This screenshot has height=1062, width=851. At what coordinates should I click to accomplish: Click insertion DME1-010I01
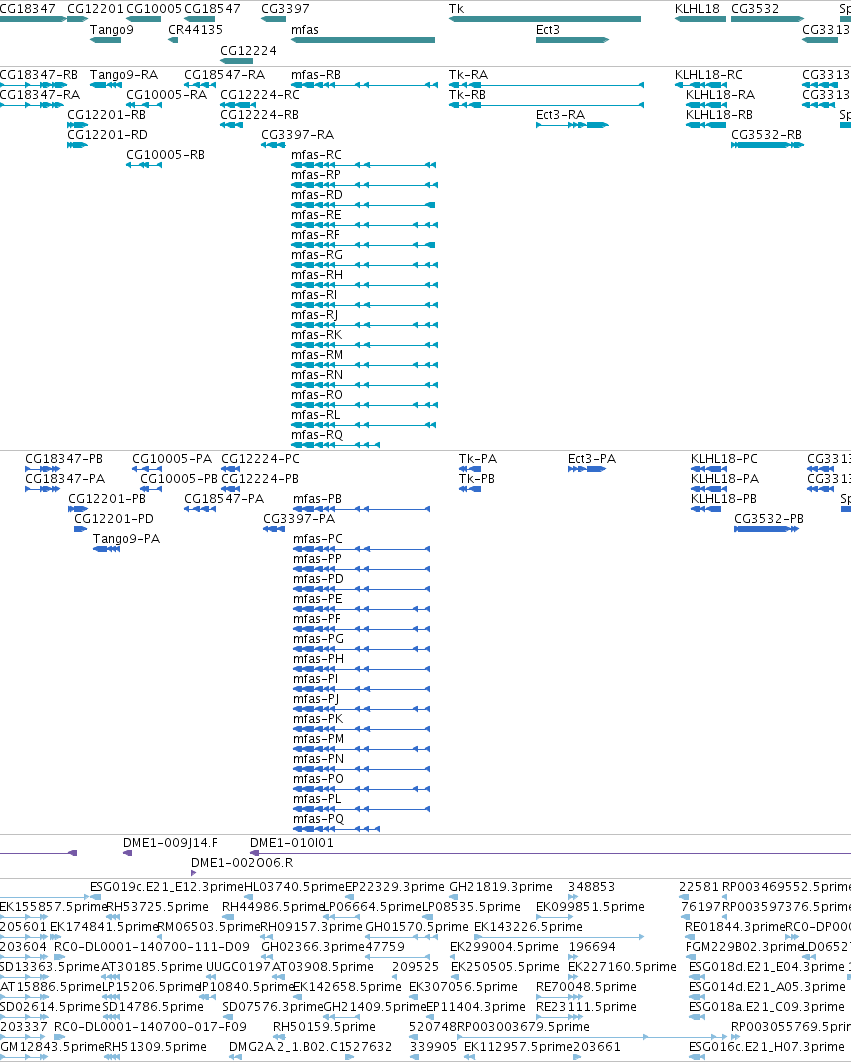coord(292,843)
